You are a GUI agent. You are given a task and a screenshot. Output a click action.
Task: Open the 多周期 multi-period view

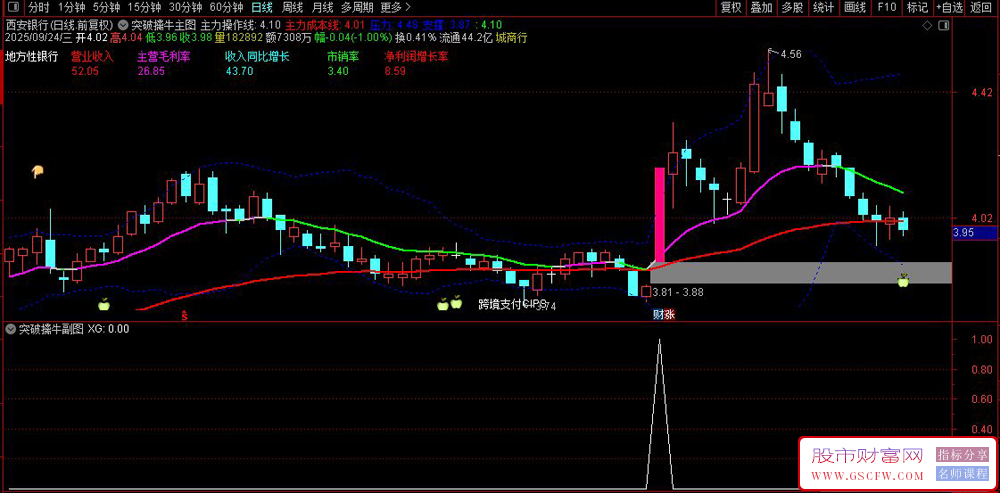click(357, 8)
